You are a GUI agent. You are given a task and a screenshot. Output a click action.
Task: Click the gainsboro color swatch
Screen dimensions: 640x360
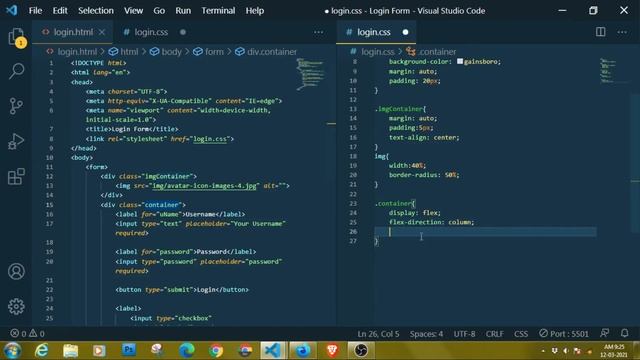pos(460,61)
